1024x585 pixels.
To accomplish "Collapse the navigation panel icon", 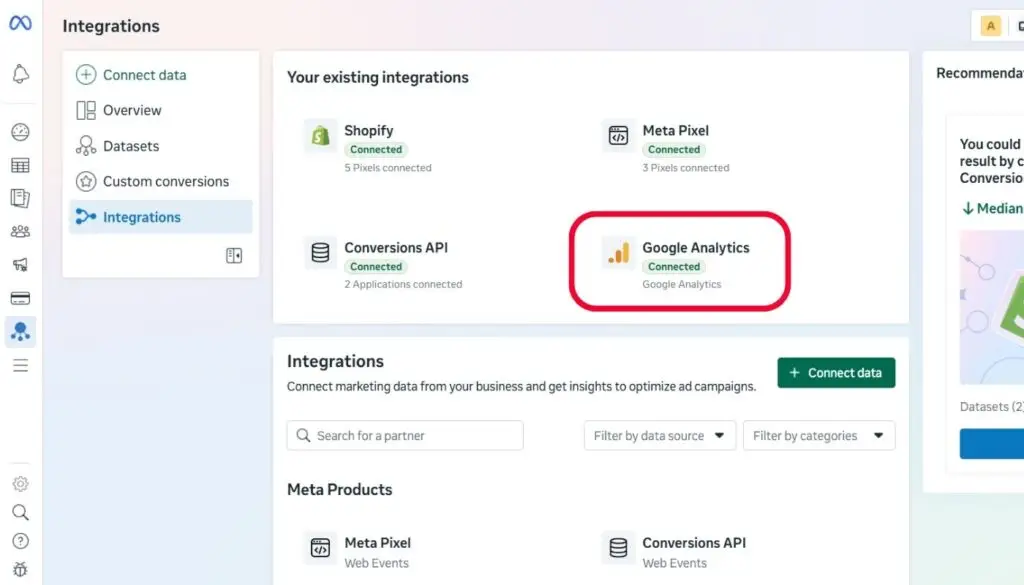I will 234,255.
